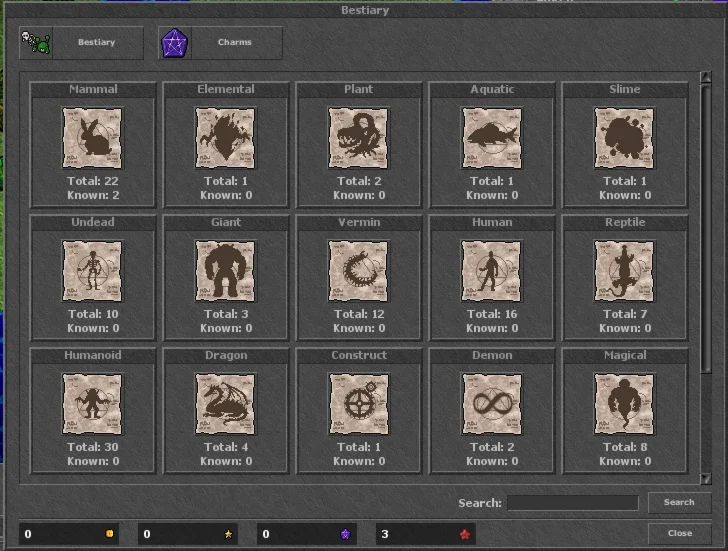Open the Magical genie parchment icon
The width and height of the screenshot is (728, 551).
pos(624,404)
